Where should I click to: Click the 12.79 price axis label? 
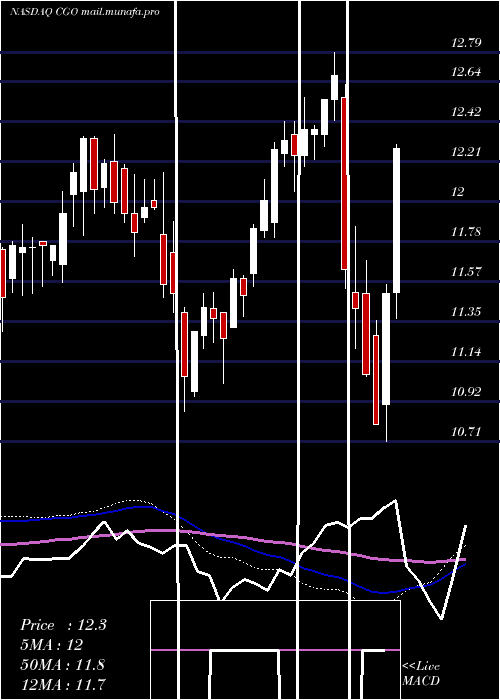(466, 43)
